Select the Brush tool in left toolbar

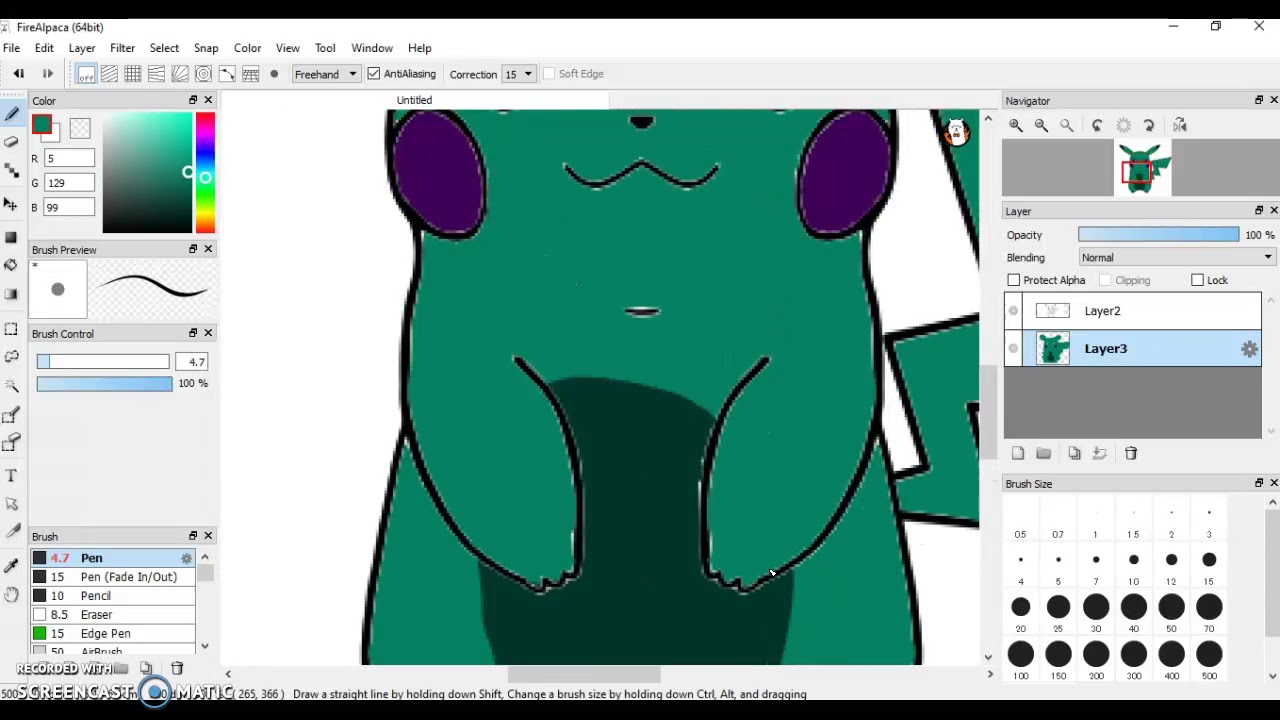[11, 114]
